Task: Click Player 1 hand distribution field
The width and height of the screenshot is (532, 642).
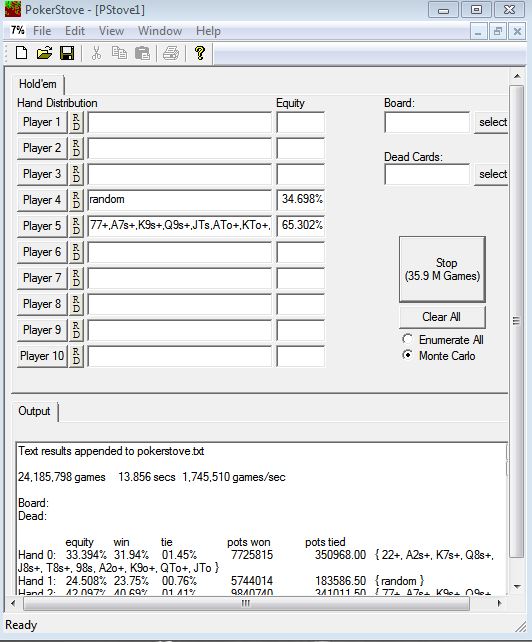Action: (179, 122)
